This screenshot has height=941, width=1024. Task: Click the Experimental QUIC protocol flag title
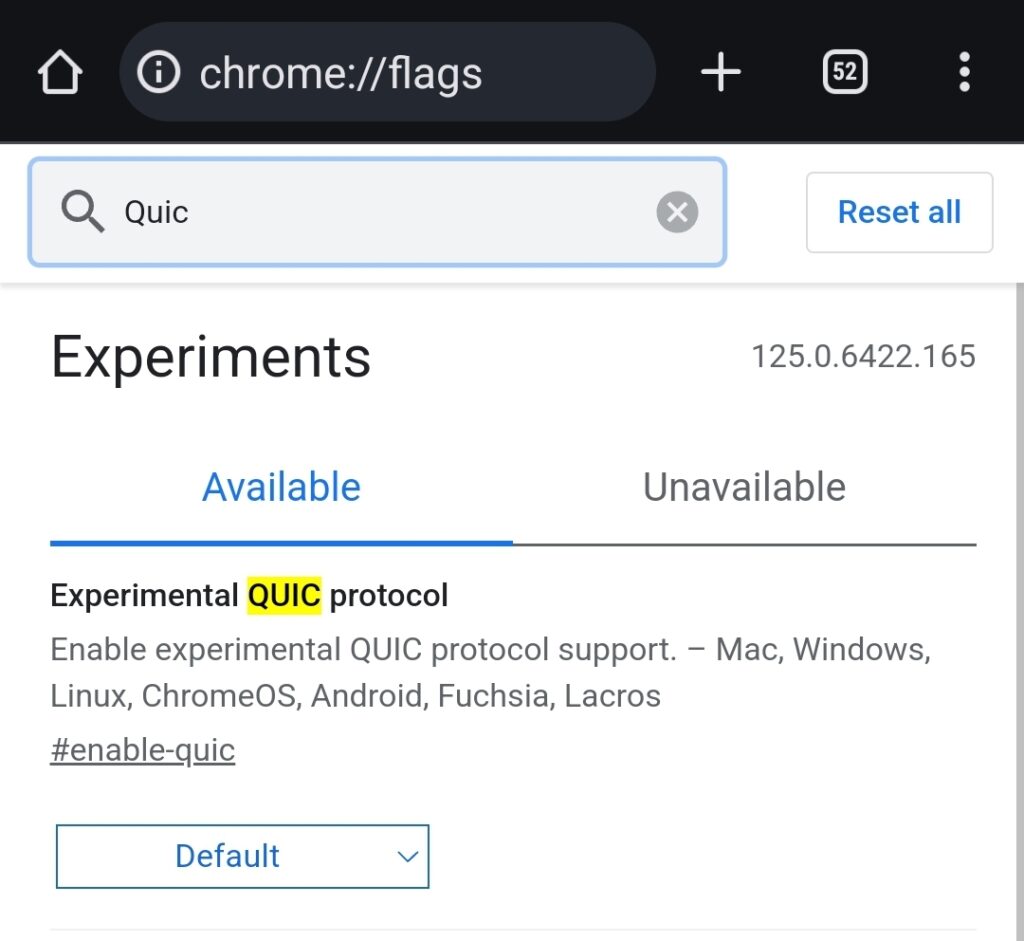249,596
